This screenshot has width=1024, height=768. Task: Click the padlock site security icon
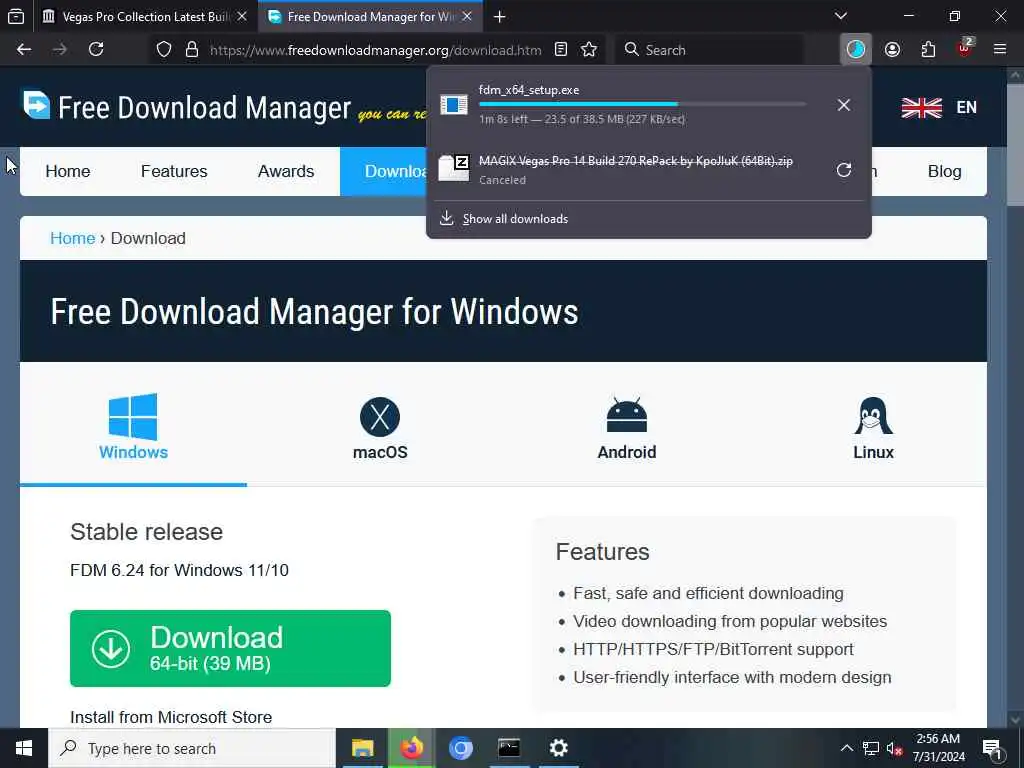(x=192, y=50)
